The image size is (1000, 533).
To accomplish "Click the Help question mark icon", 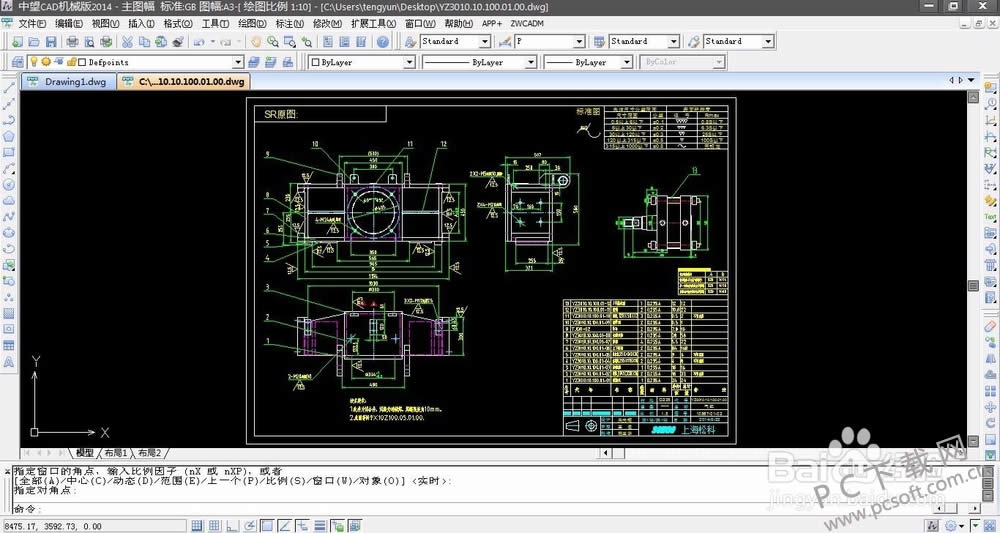I will (x=383, y=42).
